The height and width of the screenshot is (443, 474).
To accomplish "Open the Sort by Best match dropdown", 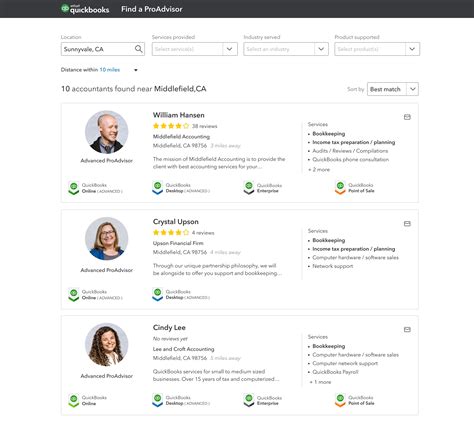I will (x=393, y=89).
